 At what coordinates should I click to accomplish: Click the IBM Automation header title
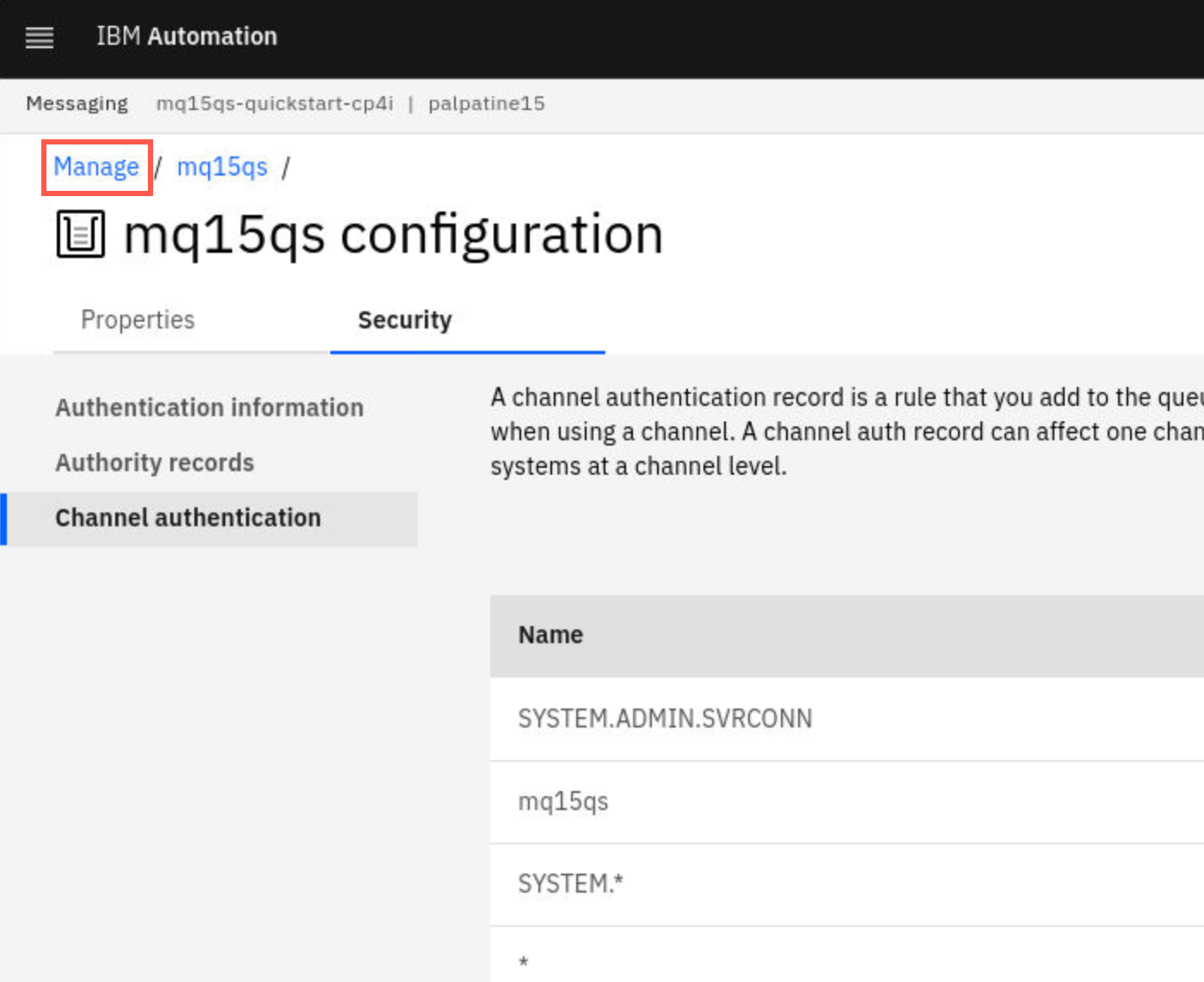tap(187, 36)
